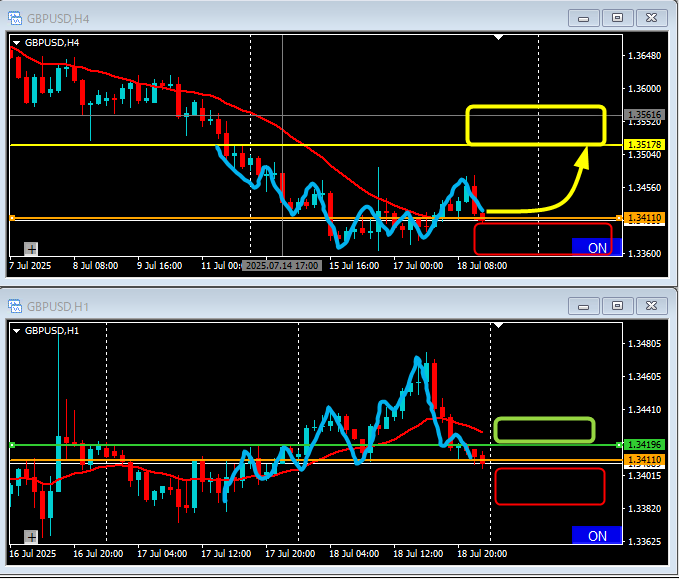Click the 1.35616 crosshair price label
679x579 pixels.
644,115
